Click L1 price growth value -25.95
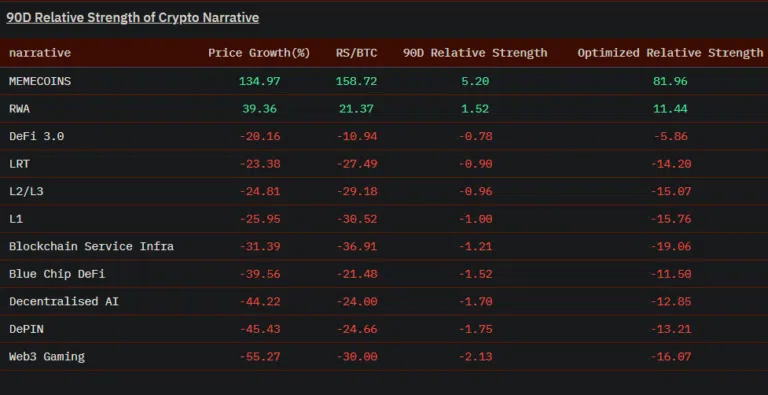This screenshot has width=768, height=395. [x=260, y=219]
